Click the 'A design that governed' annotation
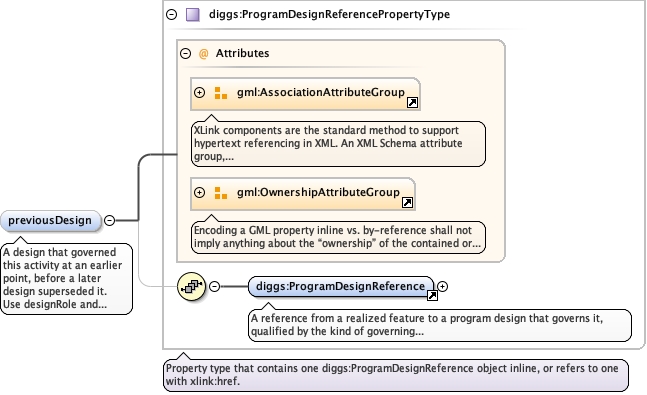The height and width of the screenshot is (395, 647). 66,279
